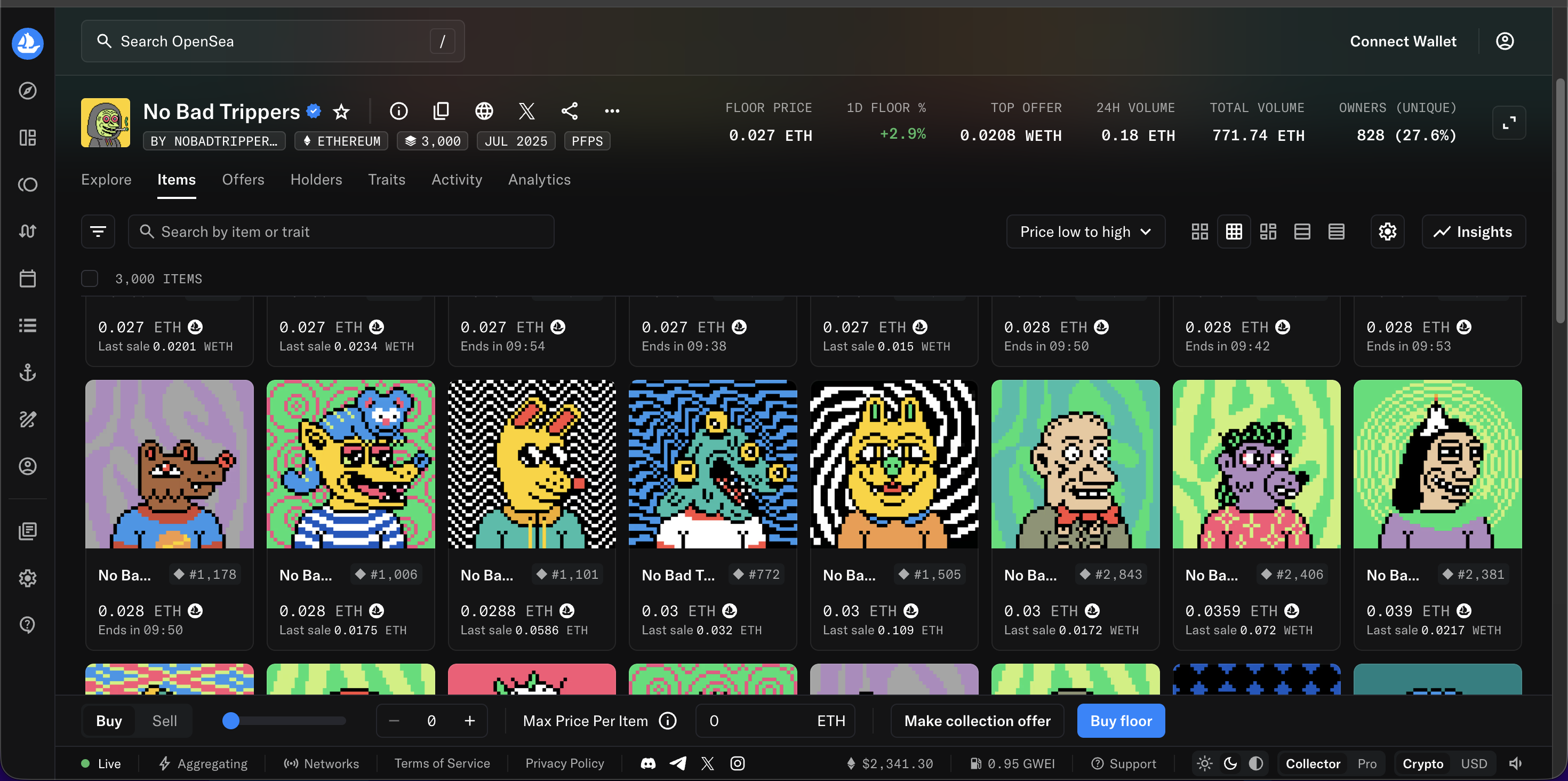1568x781 pixels.
Task: Open the Price low to high sort dropdown
Action: pyautogui.click(x=1085, y=232)
